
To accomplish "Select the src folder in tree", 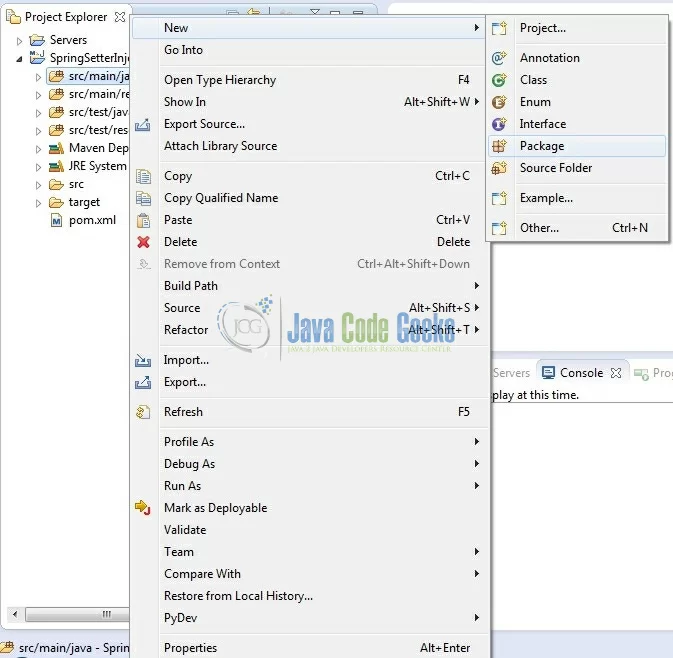I will 76,185.
